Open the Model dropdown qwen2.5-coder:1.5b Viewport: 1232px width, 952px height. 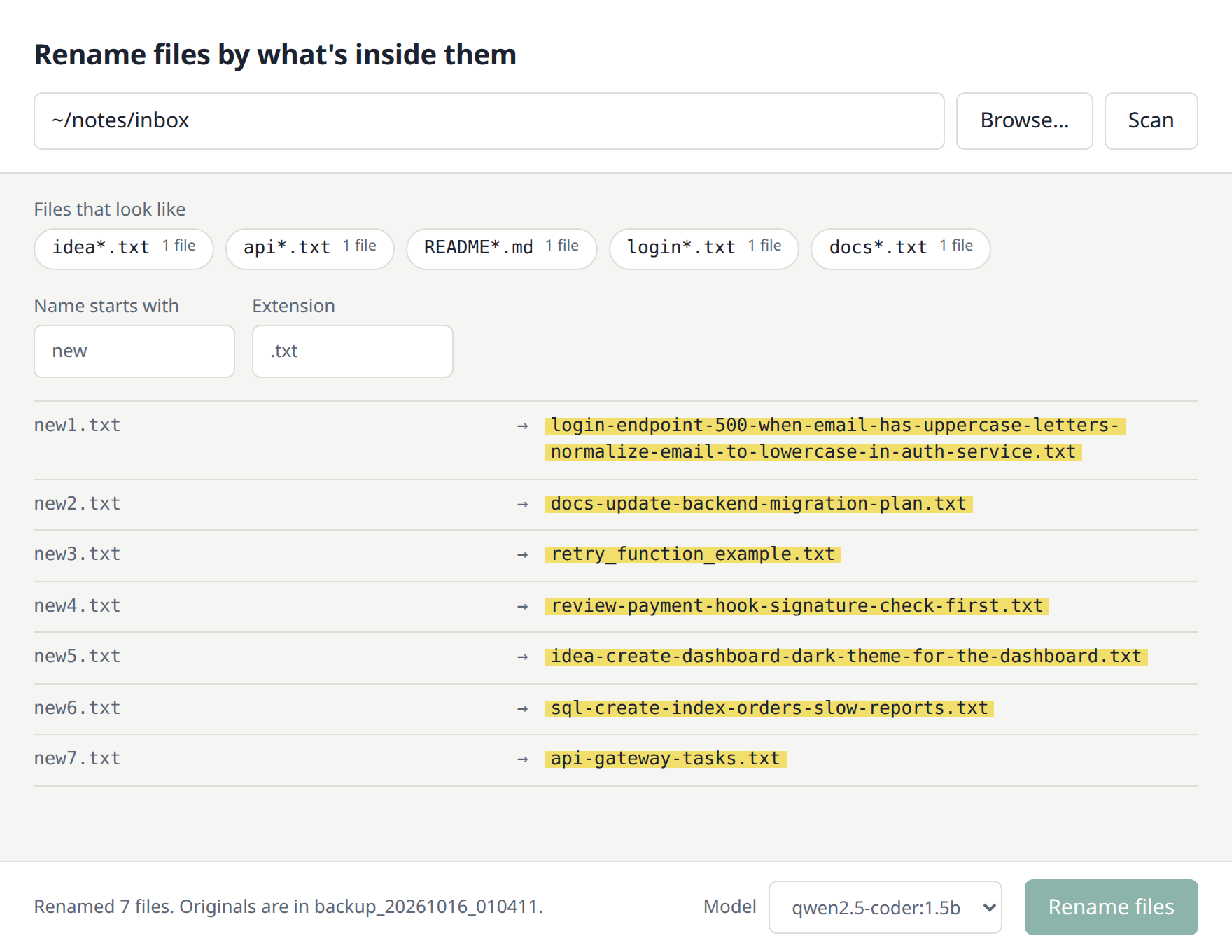pos(885,907)
